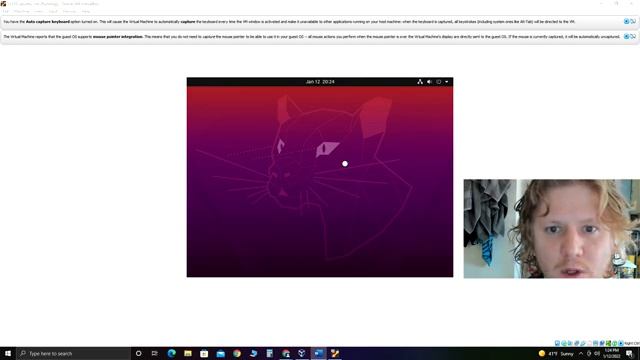640x360 pixels.
Task: Open Microsoft Store from the taskbar
Action: (x=204, y=353)
